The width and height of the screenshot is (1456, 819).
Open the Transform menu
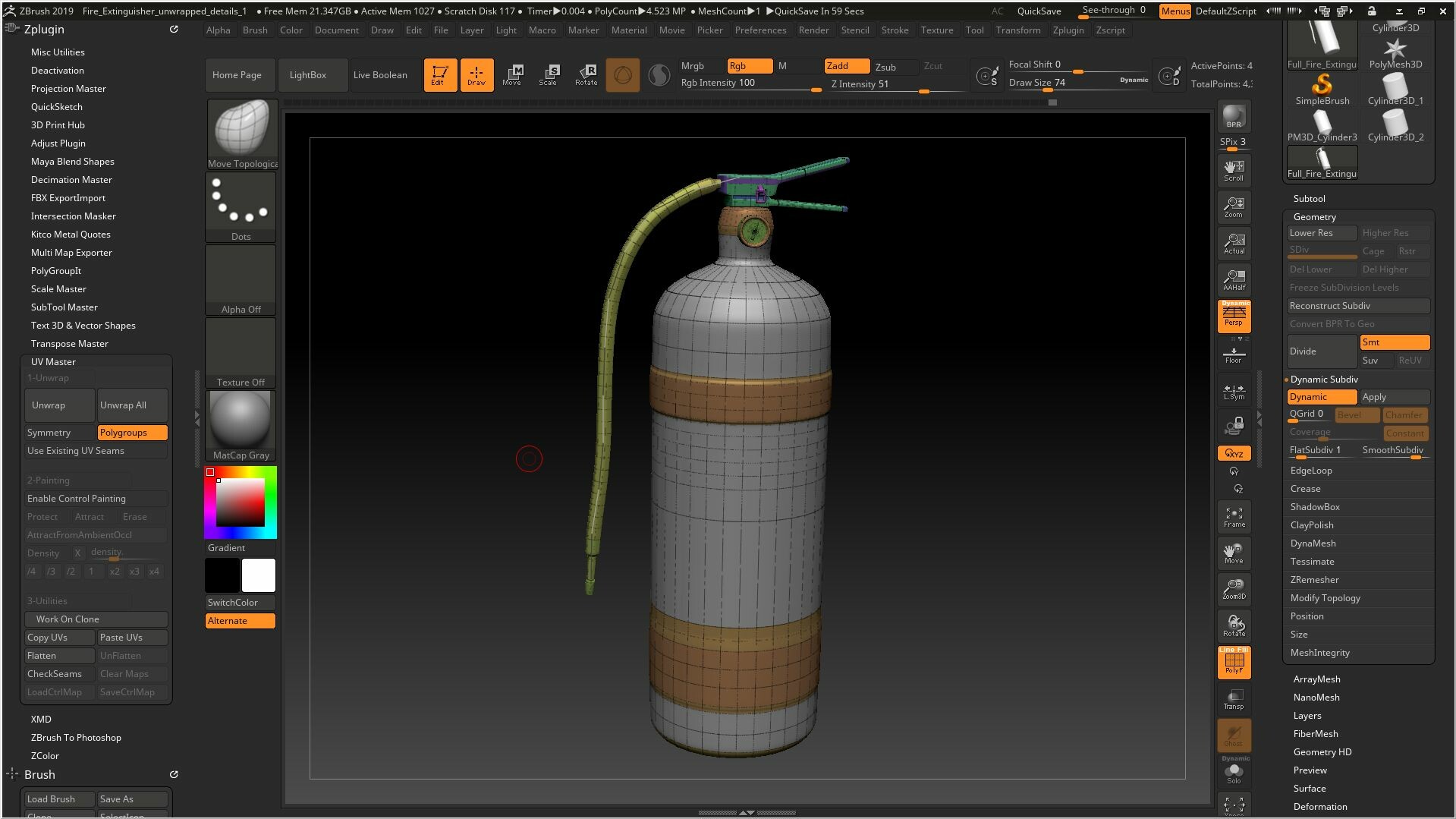click(x=1018, y=30)
